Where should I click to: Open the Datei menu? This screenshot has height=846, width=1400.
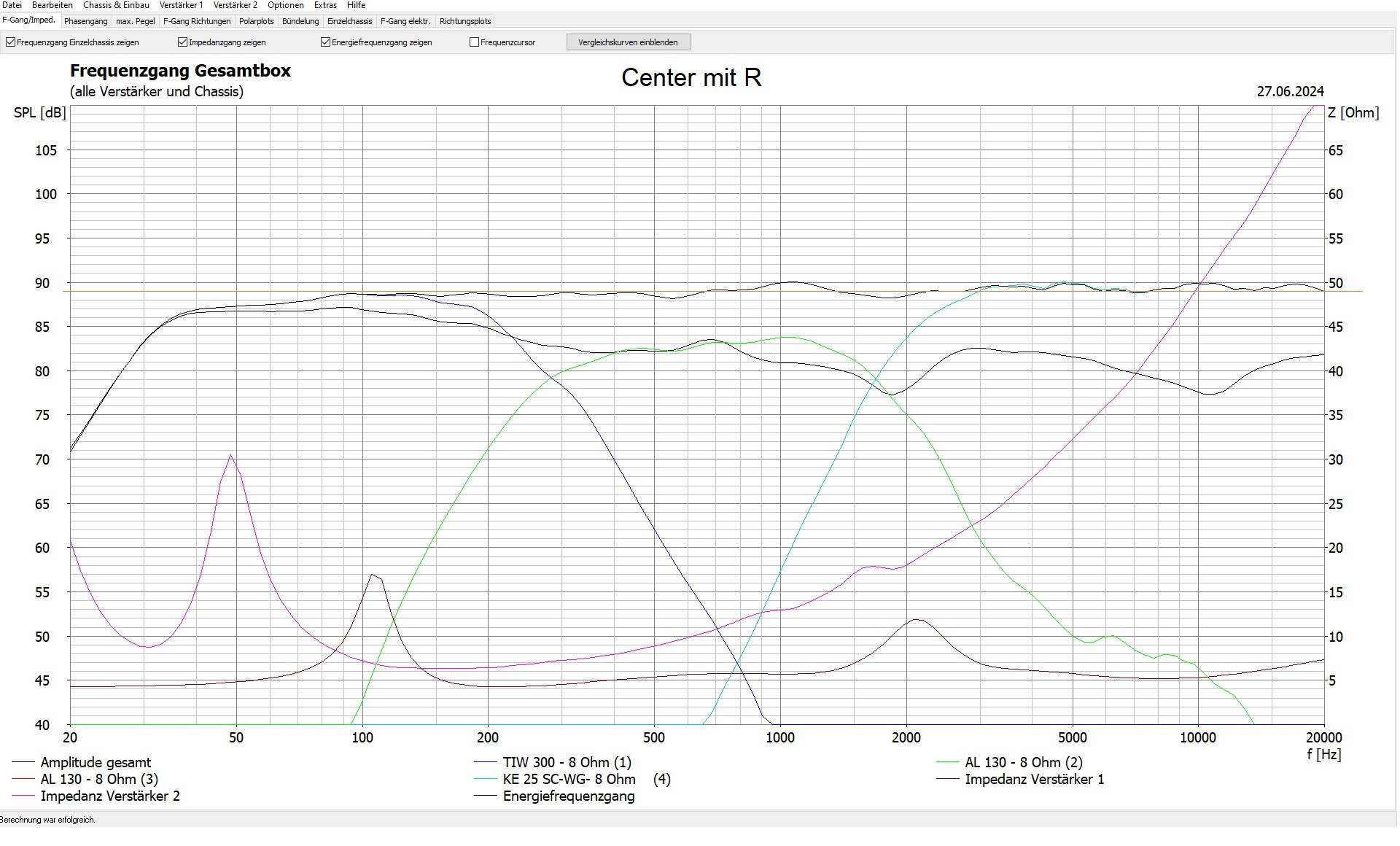(12, 5)
